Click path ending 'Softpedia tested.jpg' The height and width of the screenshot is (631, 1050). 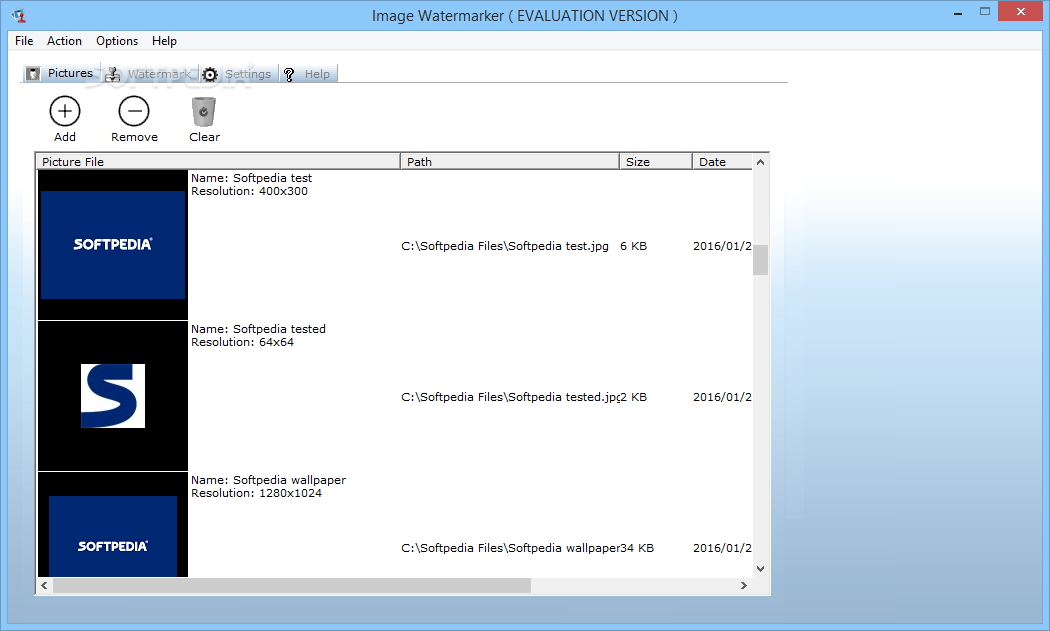tap(510, 397)
